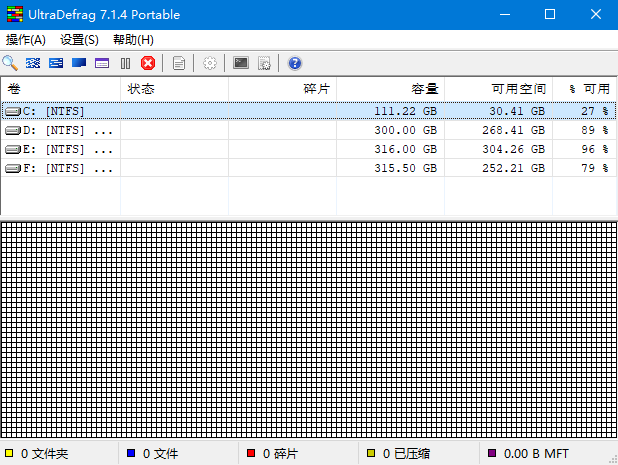Click the Optimize MFT toolbar icon
618x465 pixels.
[x=102, y=63]
